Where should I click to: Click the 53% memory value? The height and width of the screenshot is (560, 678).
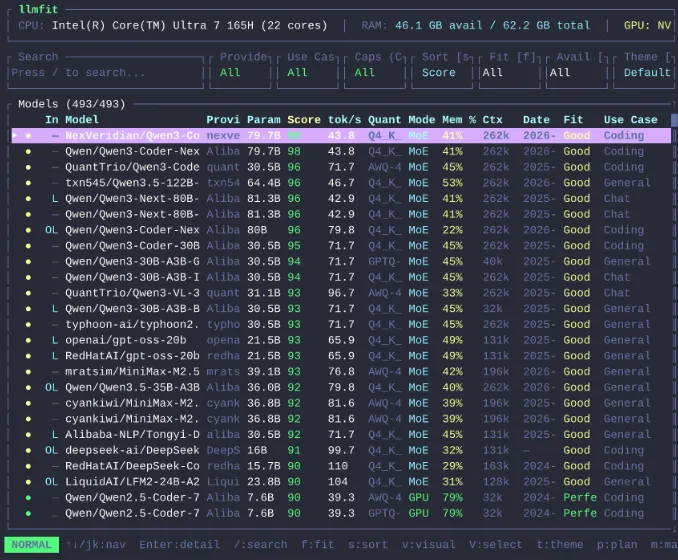tap(452, 183)
